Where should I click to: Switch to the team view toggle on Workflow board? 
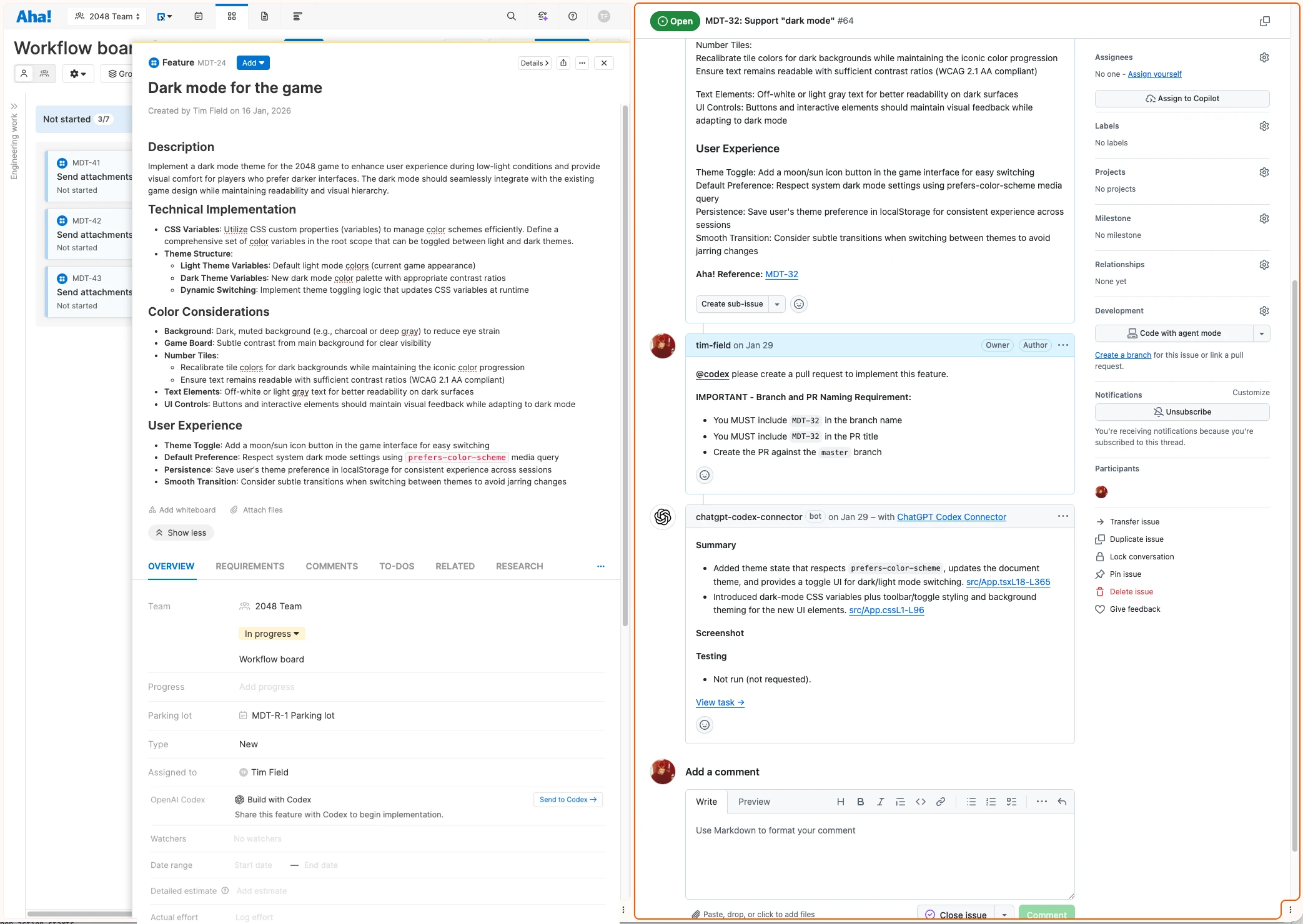[x=44, y=73]
